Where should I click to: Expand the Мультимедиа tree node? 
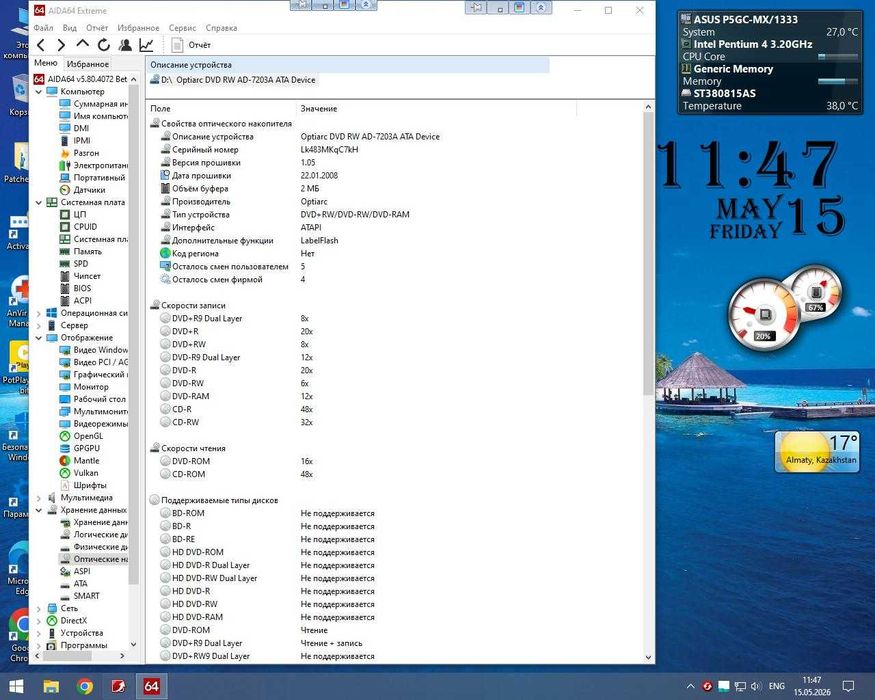pyautogui.click(x=39, y=497)
